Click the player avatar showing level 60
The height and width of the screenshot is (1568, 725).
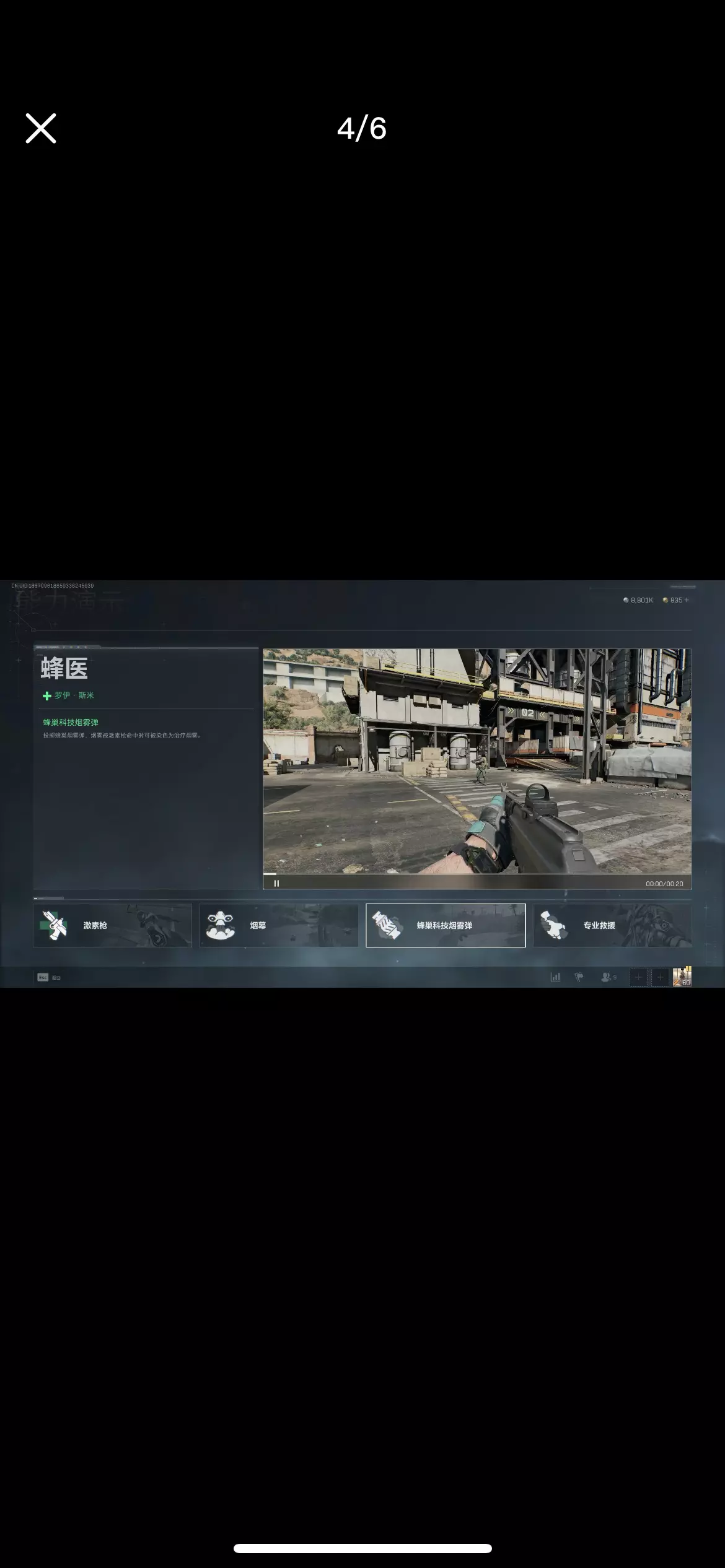point(682,977)
